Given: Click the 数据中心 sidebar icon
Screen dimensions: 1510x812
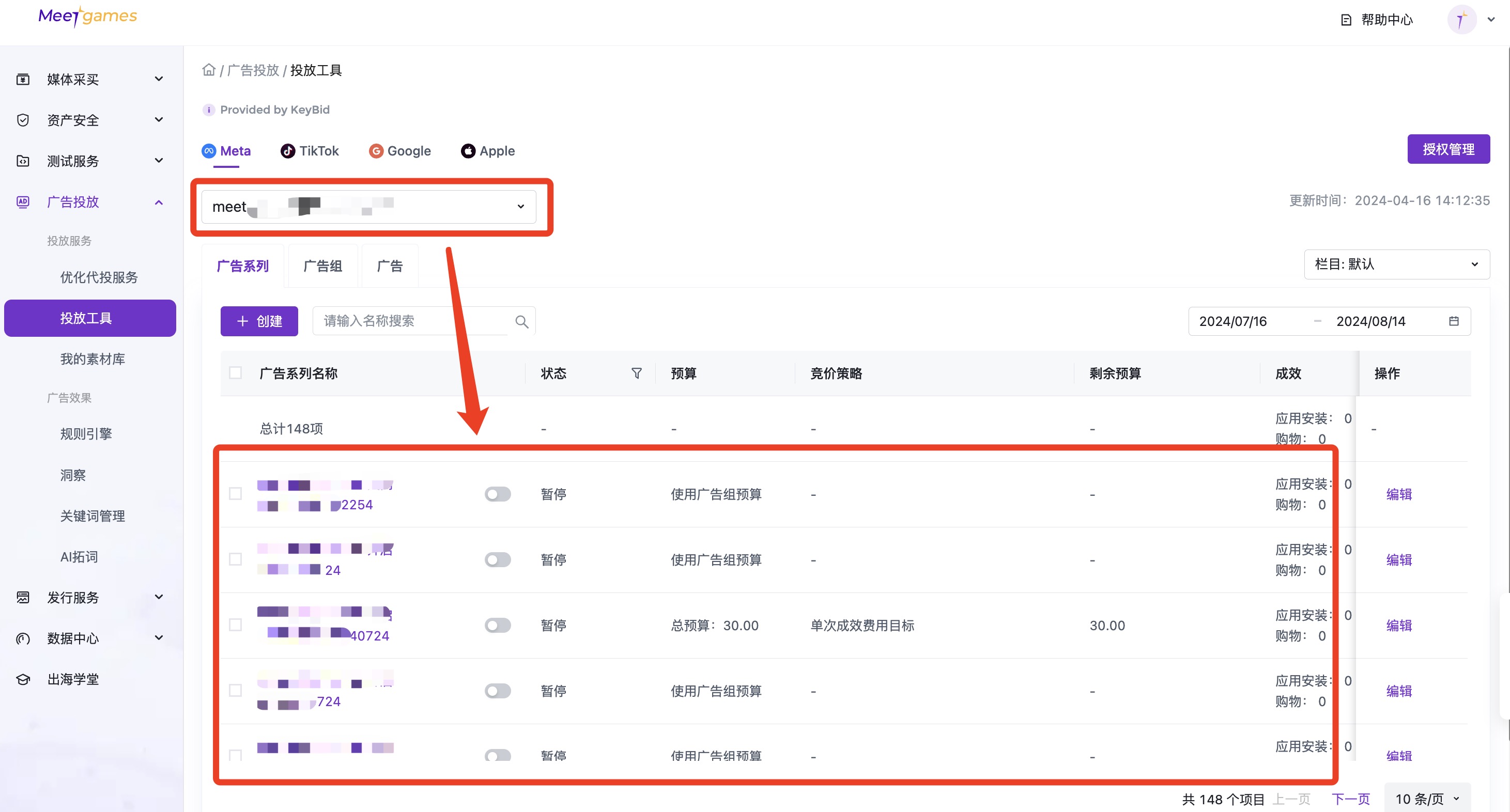Looking at the screenshot, I should click(23, 638).
